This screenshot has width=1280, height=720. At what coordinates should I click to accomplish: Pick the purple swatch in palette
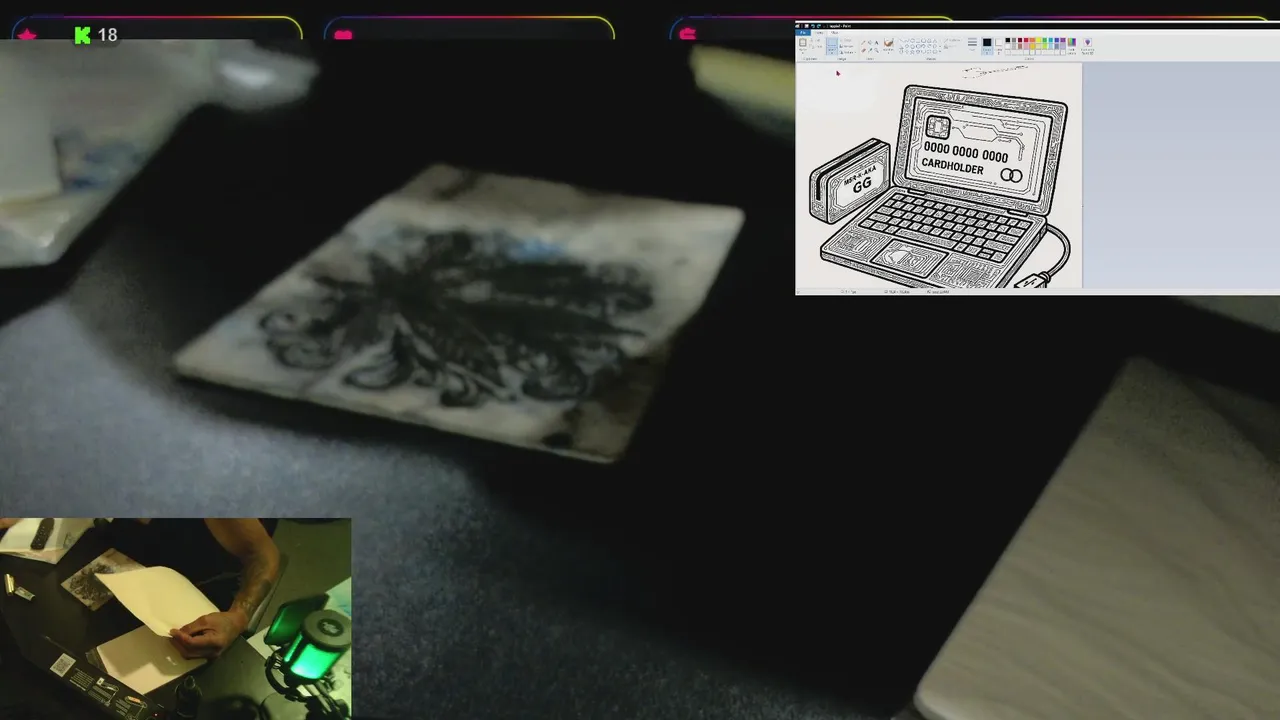1063,40
